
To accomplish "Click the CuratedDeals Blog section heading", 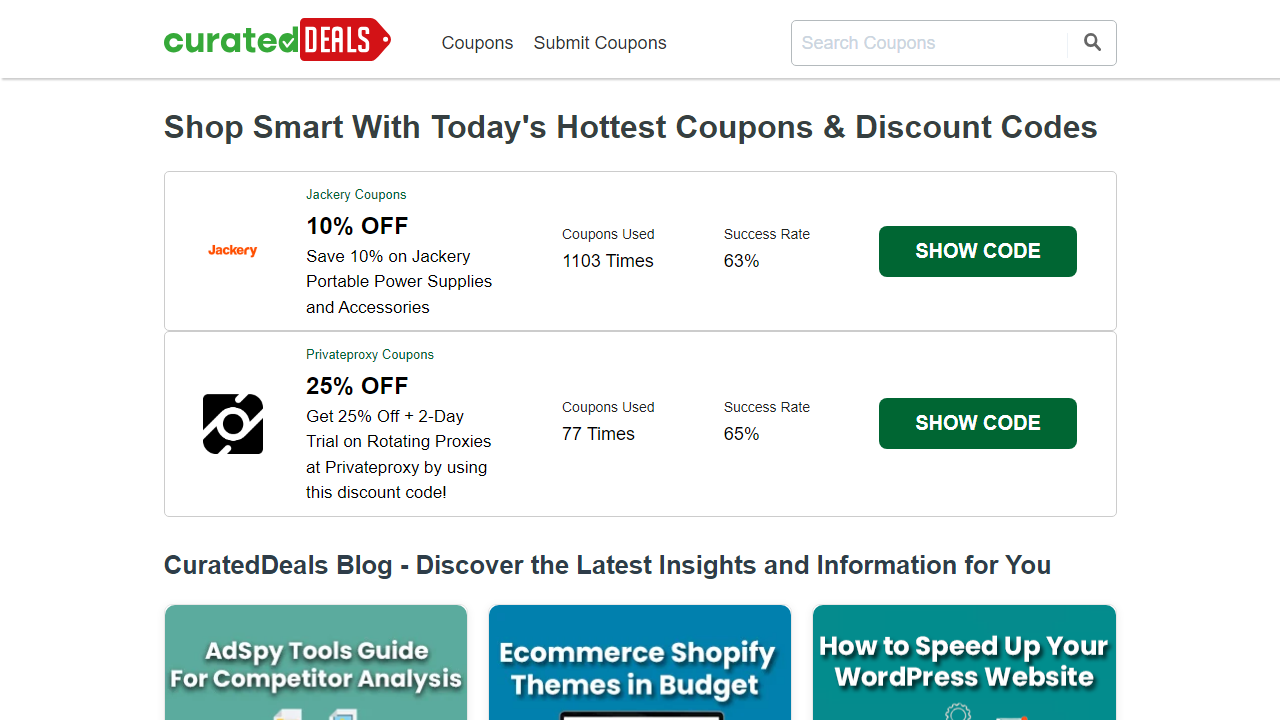I will (x=607, y=565).
